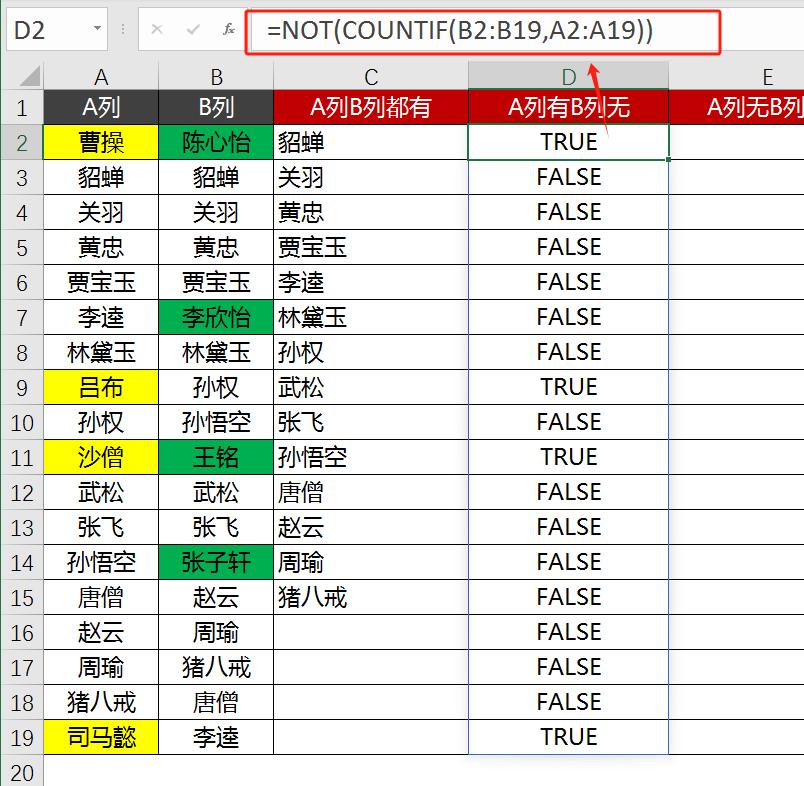Click the header cell A列有B列无
This screenshot has height=786, width=804.
click(568, 107)
